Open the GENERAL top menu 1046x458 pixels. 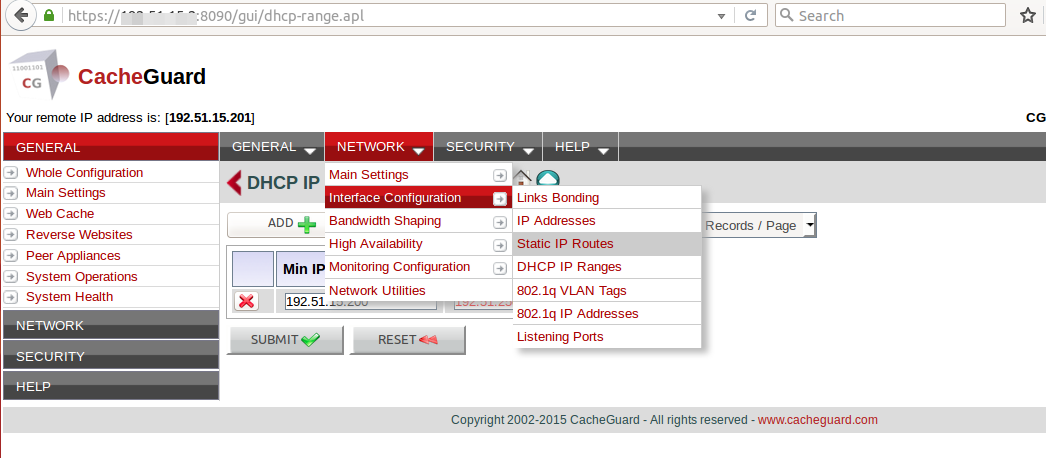[x=272, y=147]
